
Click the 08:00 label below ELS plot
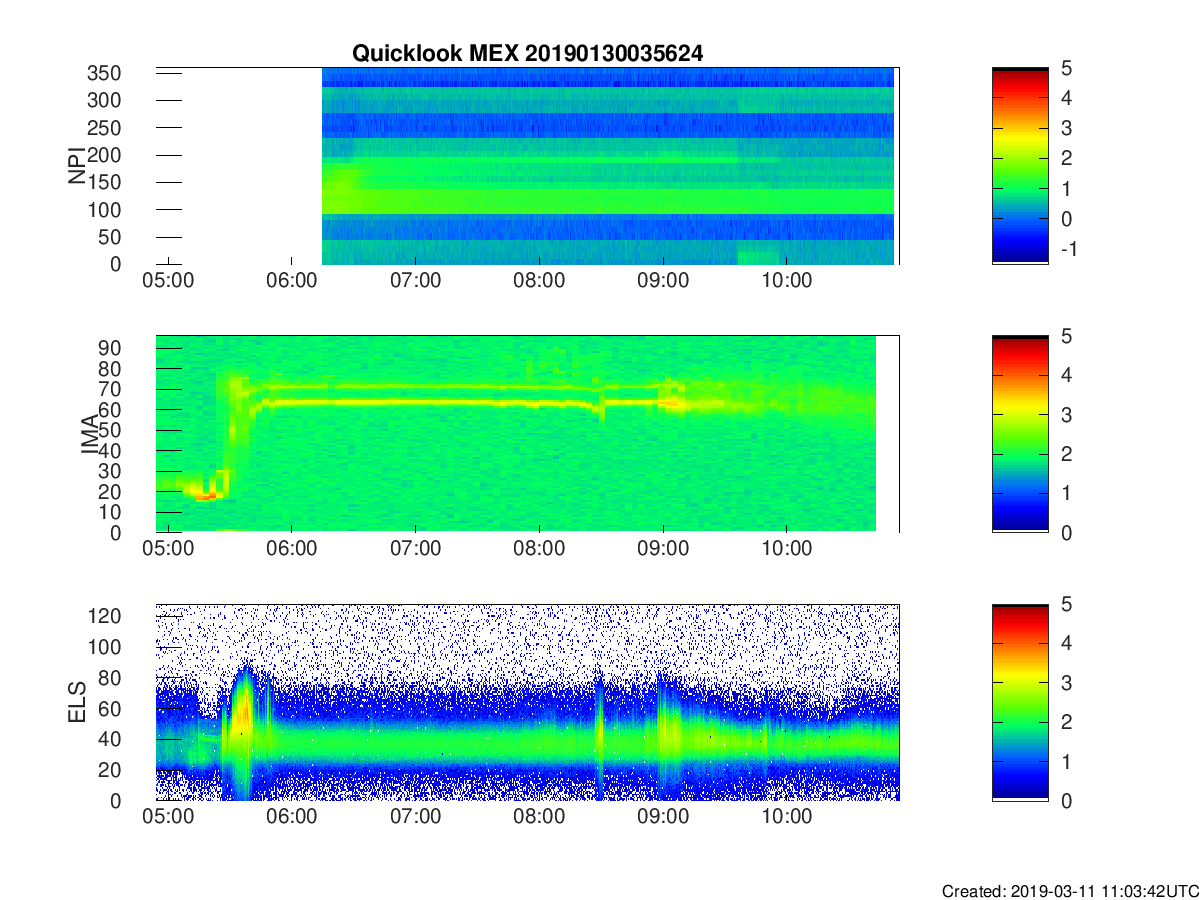click(540, 818)
